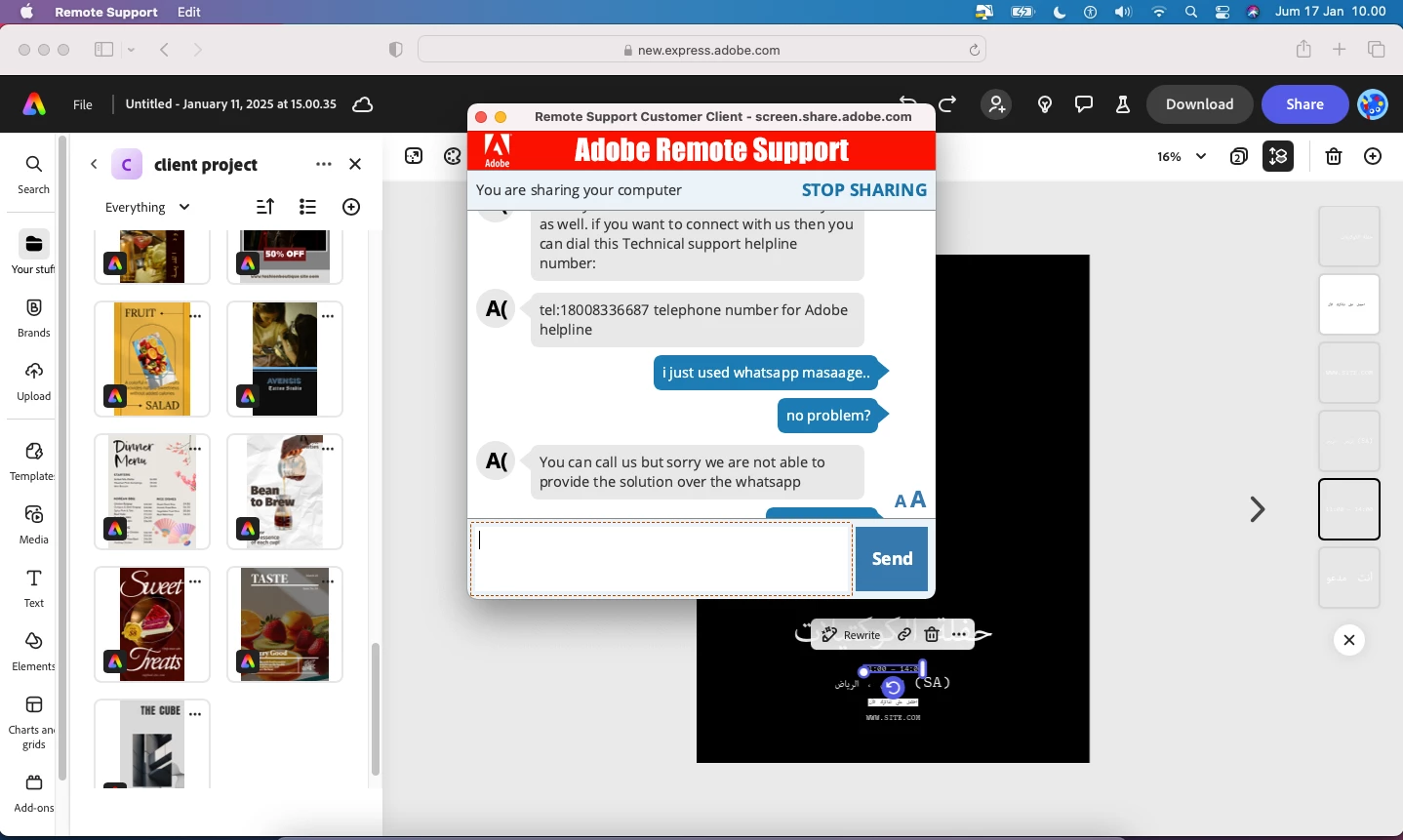
Task: Click Share button
Action: click(1304, 104)
